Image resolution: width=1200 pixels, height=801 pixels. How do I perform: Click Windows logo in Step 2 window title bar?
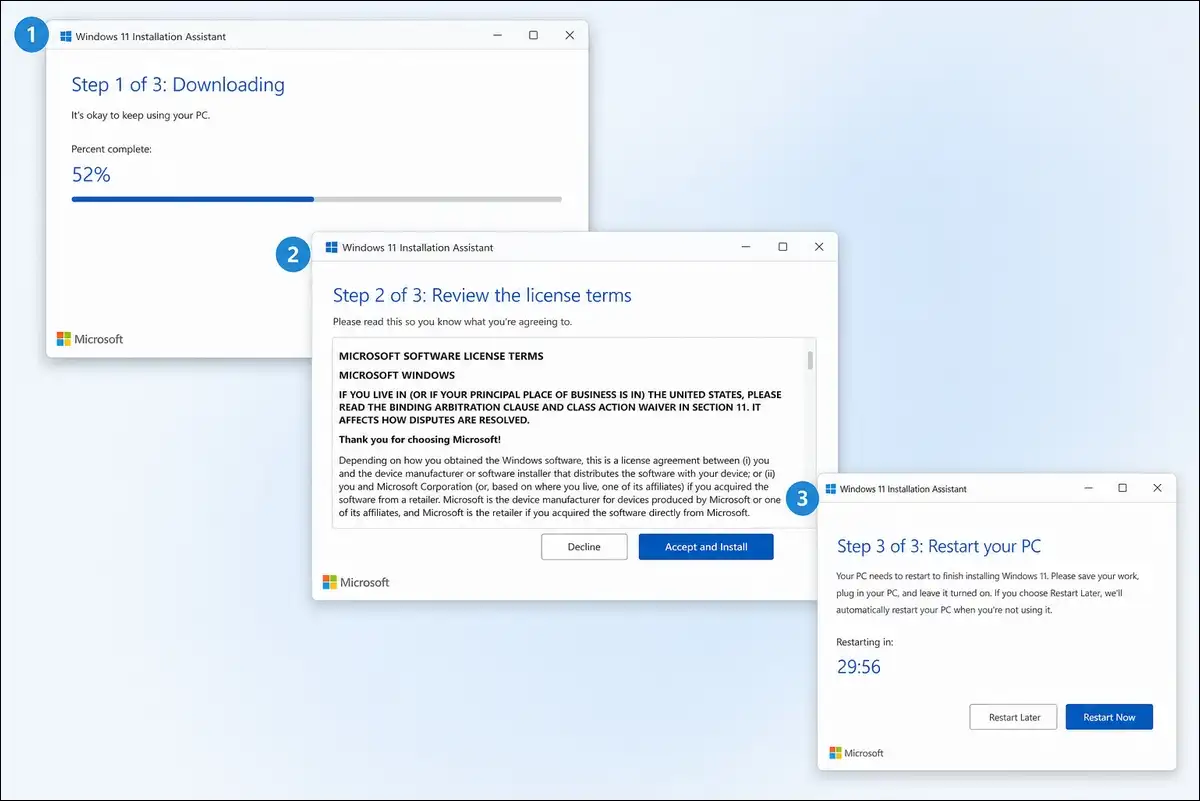point(331,247)
